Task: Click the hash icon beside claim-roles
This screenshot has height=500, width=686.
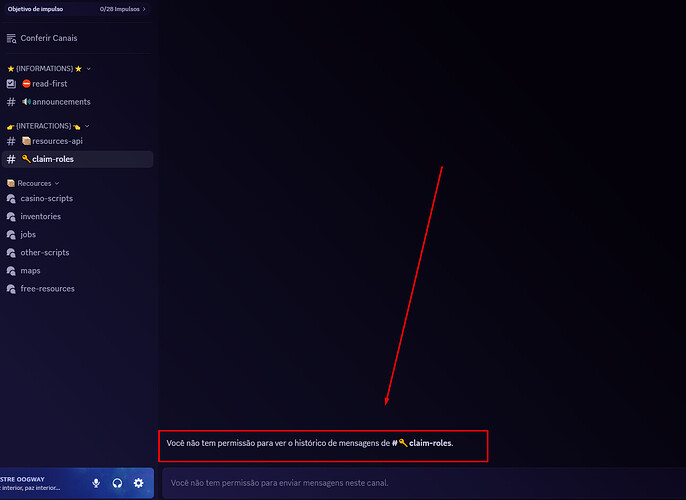Action: (x=11, y=159)
